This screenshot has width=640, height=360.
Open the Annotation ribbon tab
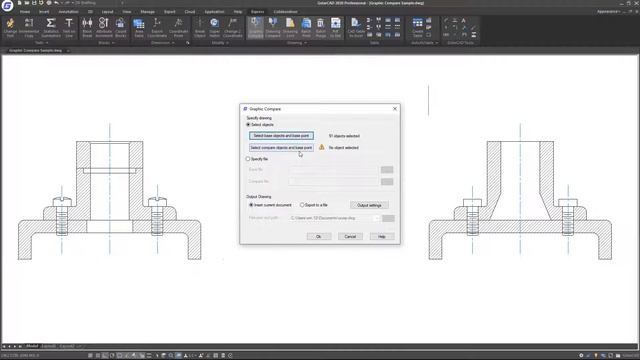coord(68,12)
